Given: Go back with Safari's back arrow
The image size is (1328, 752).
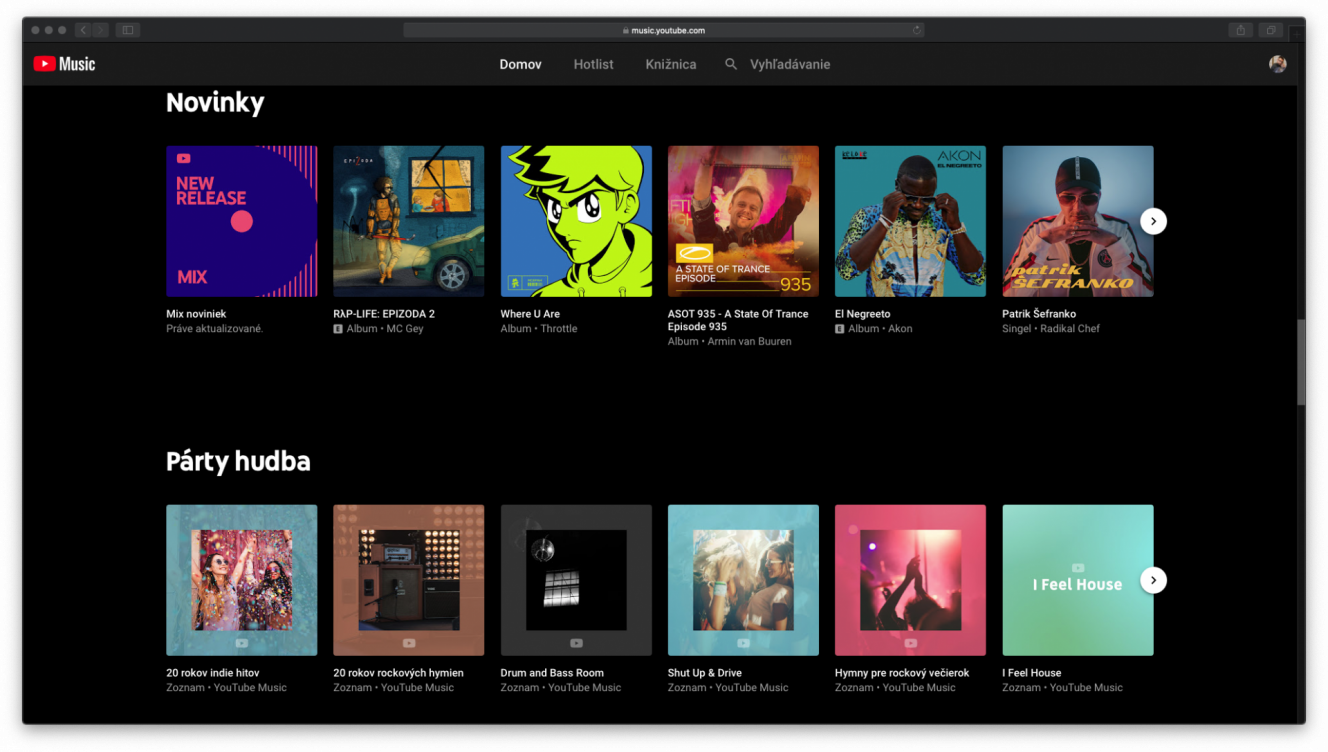Looking at the screenshot, I should pyautogui.click(x=83, y=30).
